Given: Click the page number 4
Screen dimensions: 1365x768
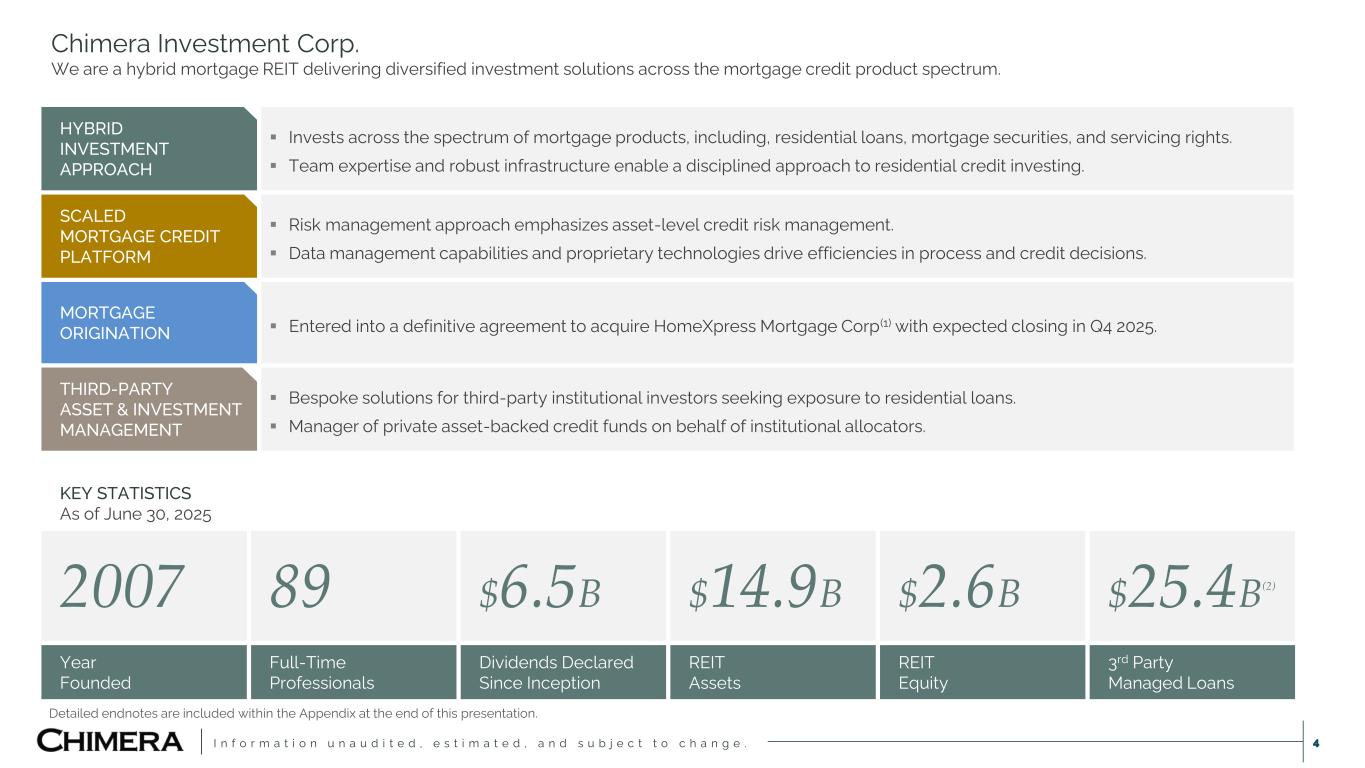Looking at the screenshot, I should [1316, 743].
